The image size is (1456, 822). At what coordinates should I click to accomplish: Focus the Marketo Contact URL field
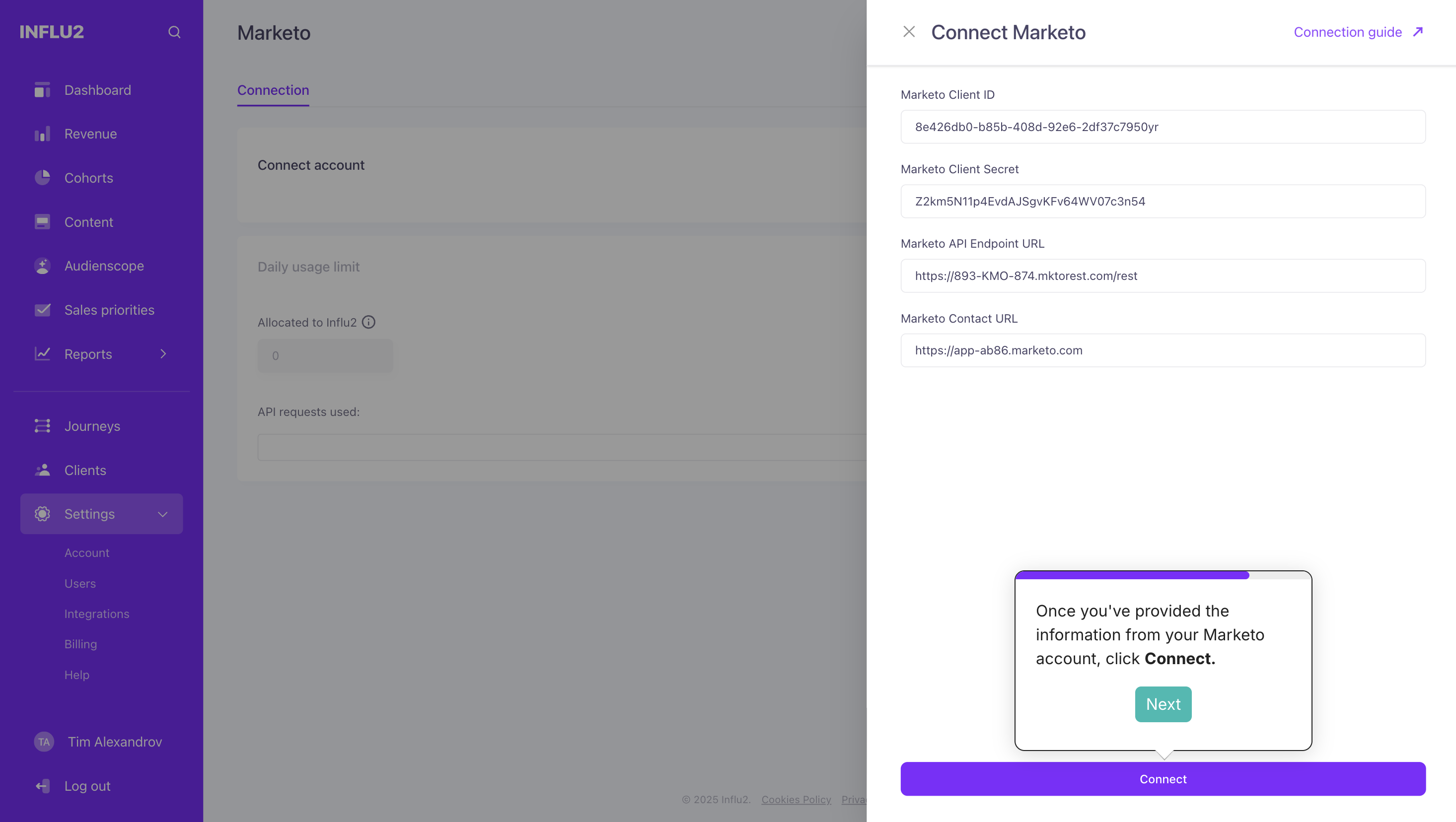coord(1163,350)
